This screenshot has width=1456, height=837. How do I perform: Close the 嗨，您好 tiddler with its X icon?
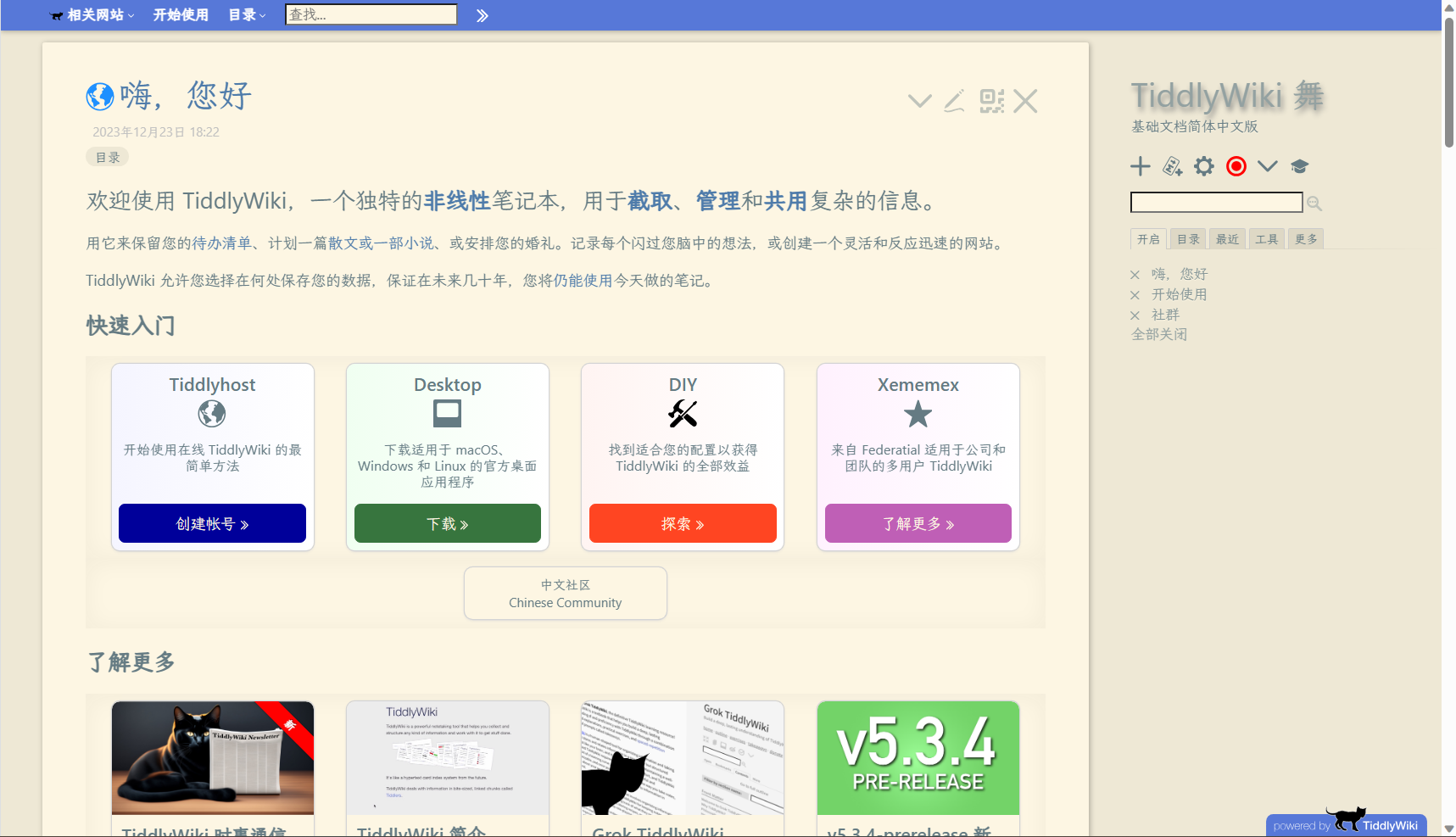point(1026,102)
